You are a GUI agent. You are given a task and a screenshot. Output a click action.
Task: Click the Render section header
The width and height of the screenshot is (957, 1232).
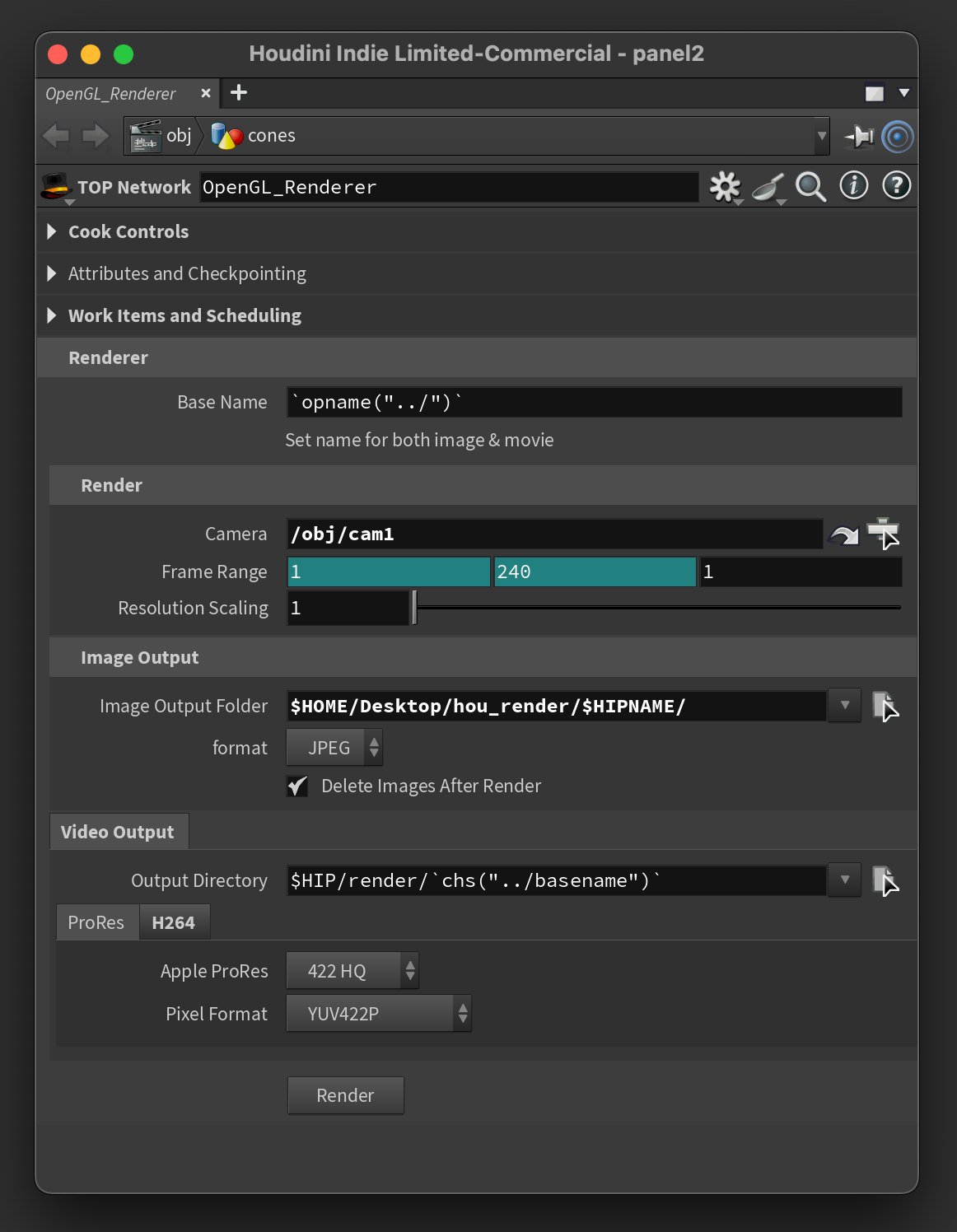[483, 485]
